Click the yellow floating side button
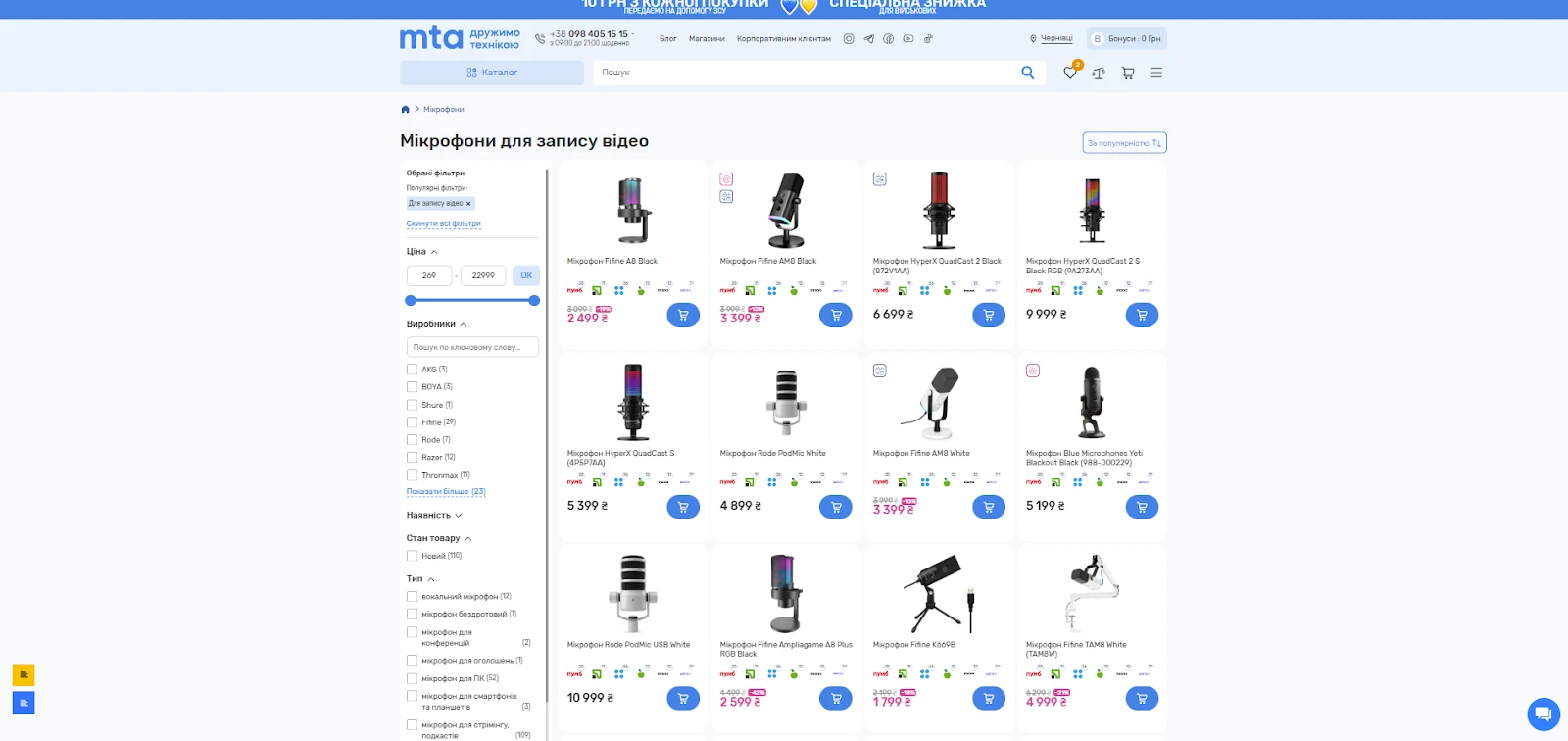This screenshot has width=1568, height=741. point(24,674)
